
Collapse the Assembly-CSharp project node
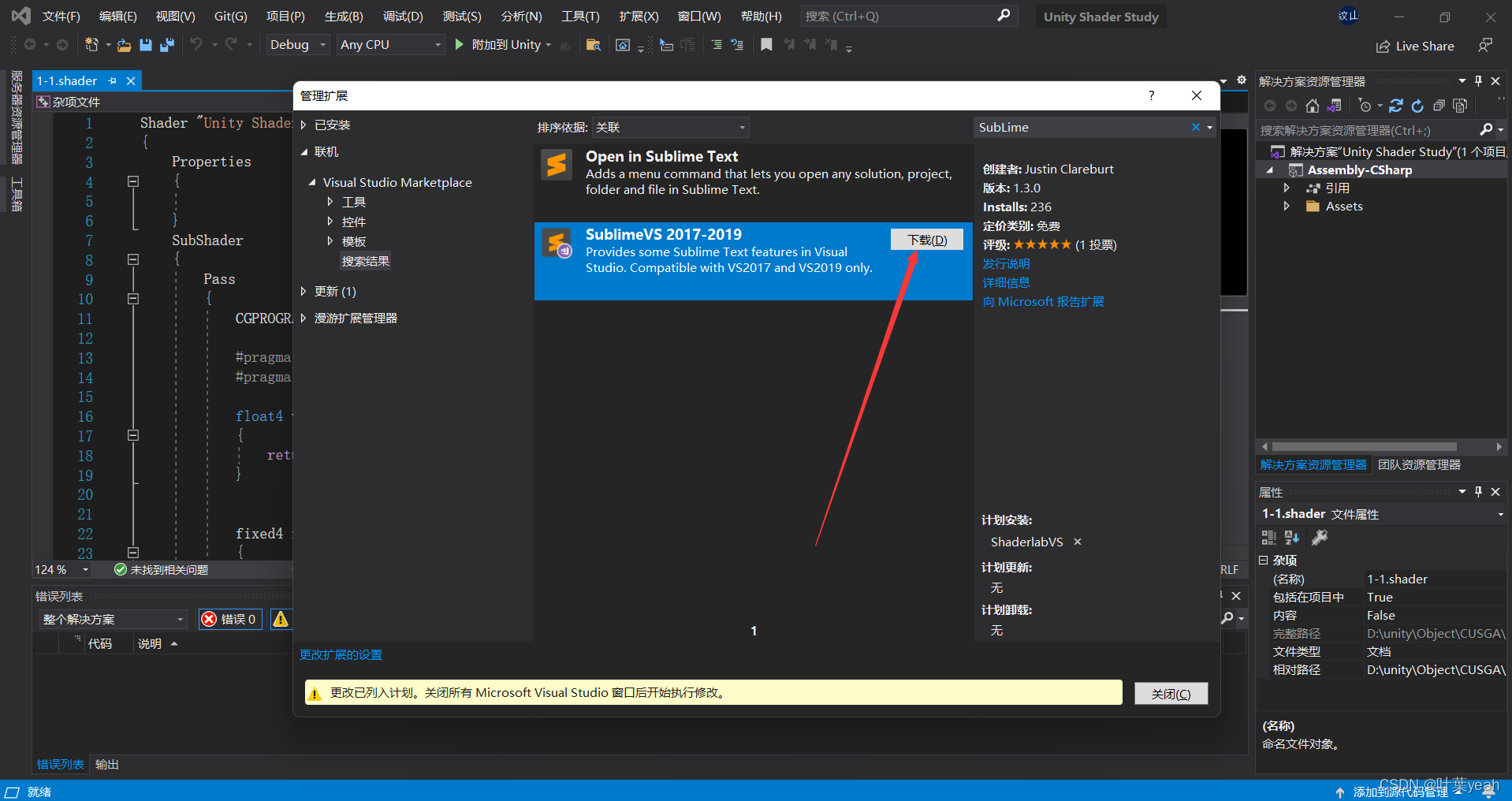[x=1270, y=170]
